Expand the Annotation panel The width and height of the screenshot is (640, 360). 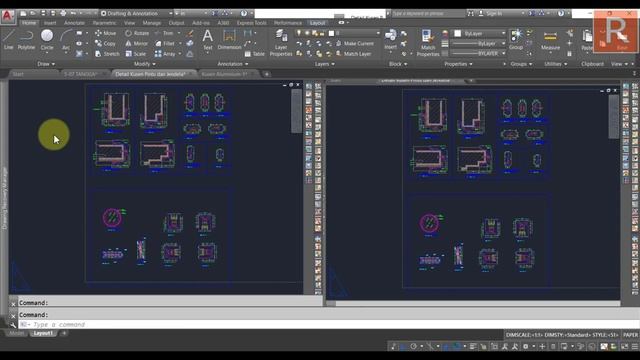[x=233, y=64]
